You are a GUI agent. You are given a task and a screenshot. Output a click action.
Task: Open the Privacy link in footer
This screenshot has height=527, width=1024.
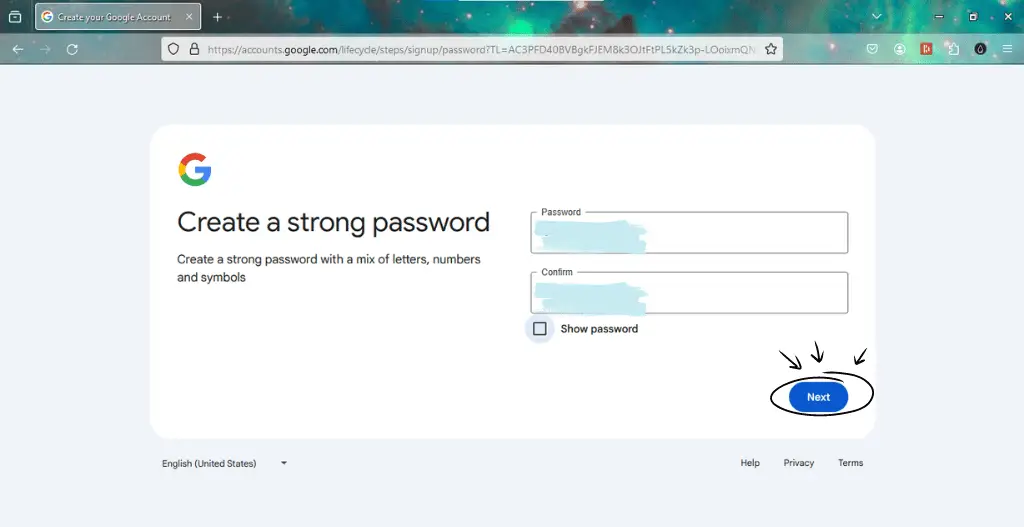(x=798, y=463)
